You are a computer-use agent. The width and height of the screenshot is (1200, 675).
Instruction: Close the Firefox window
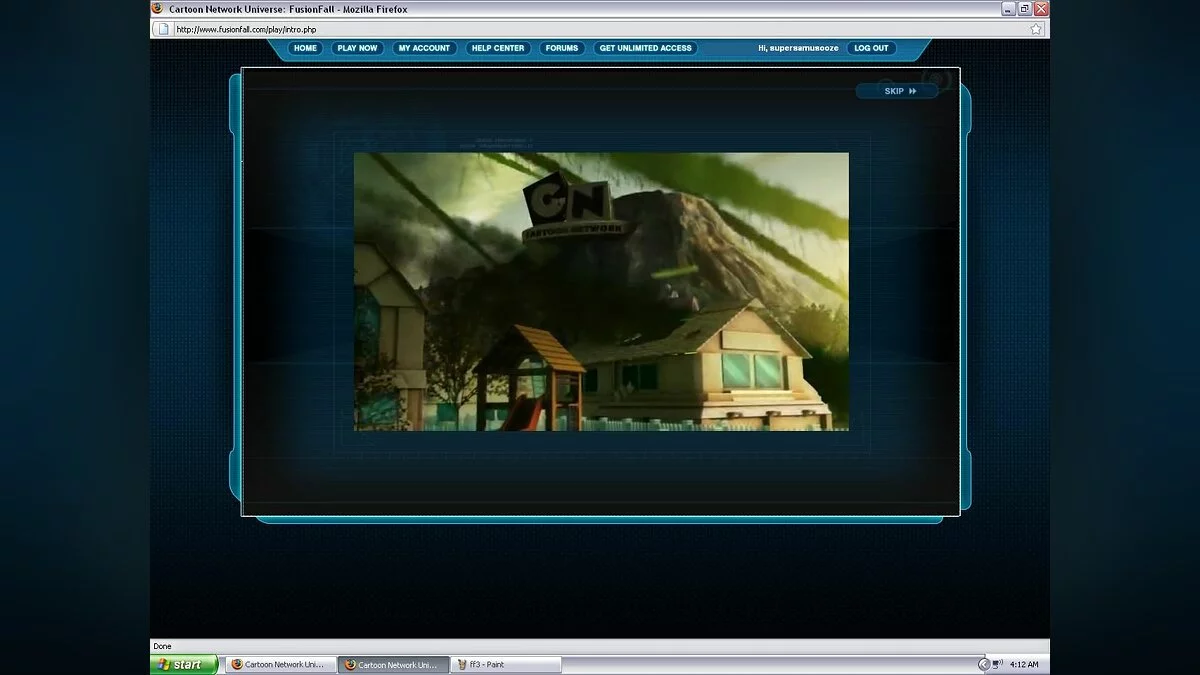[1041, 8]
